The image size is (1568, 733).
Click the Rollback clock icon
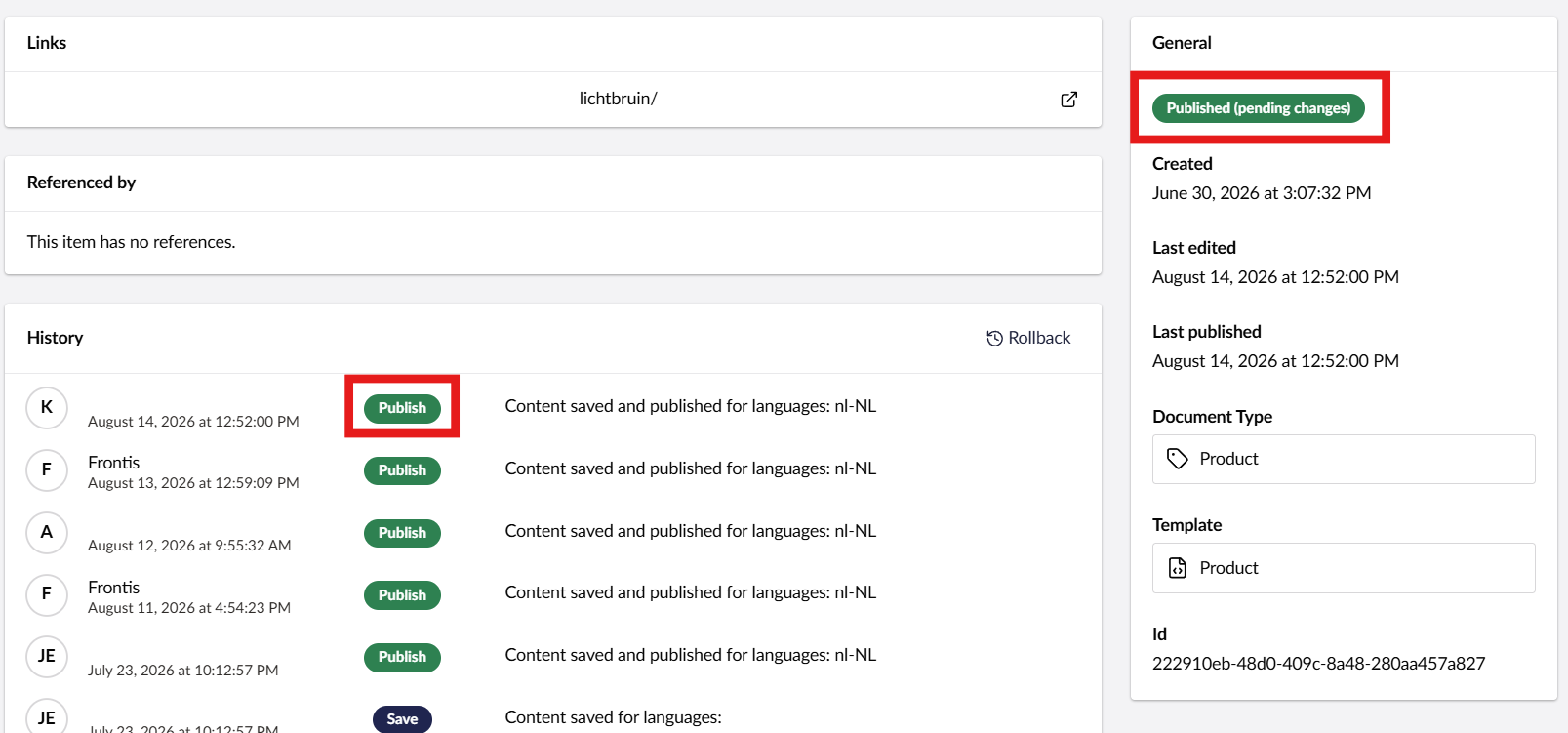994,338
